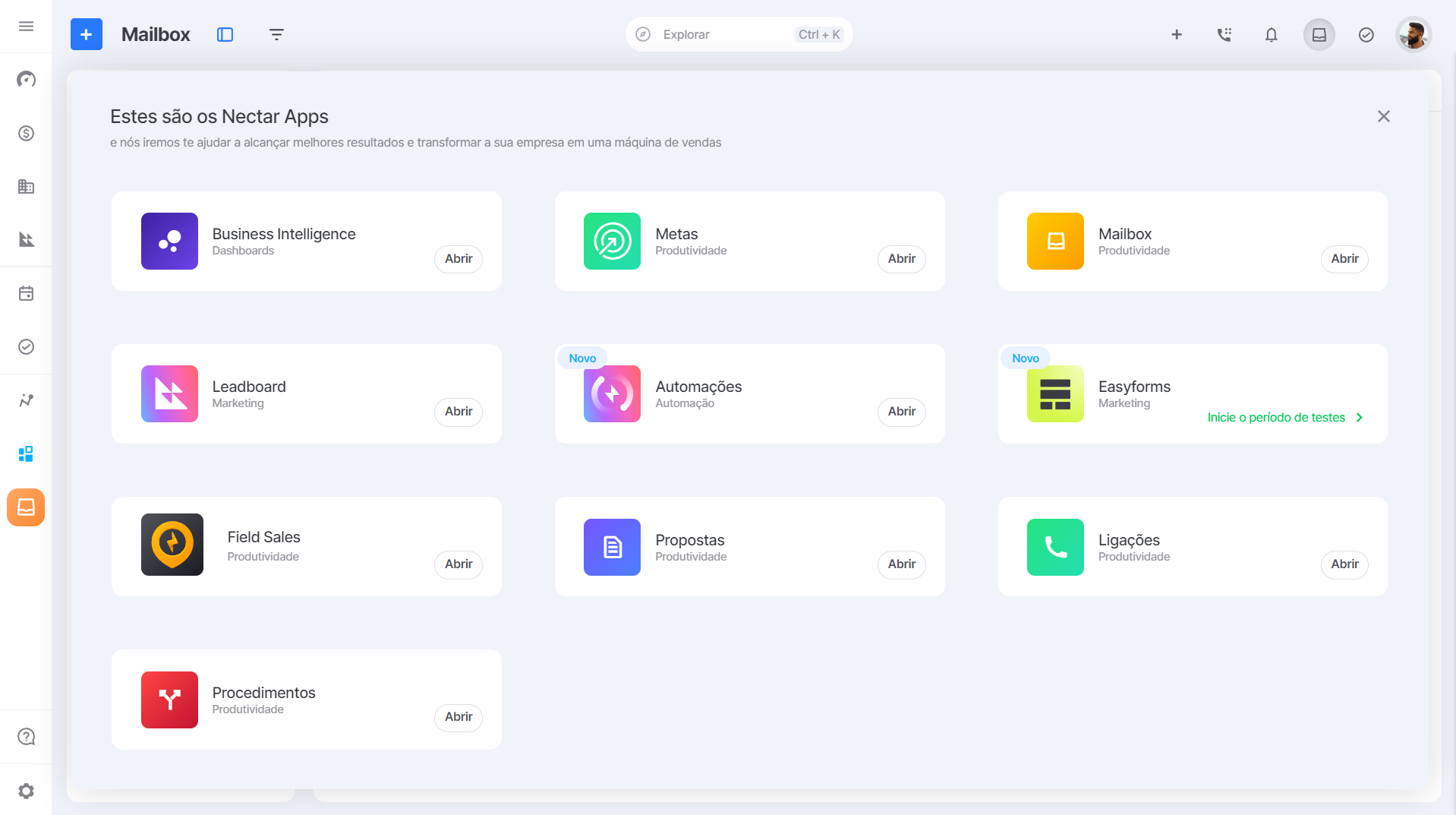Open Ligações with Abrir button

pyautogui.click(x=1344, y=564)
